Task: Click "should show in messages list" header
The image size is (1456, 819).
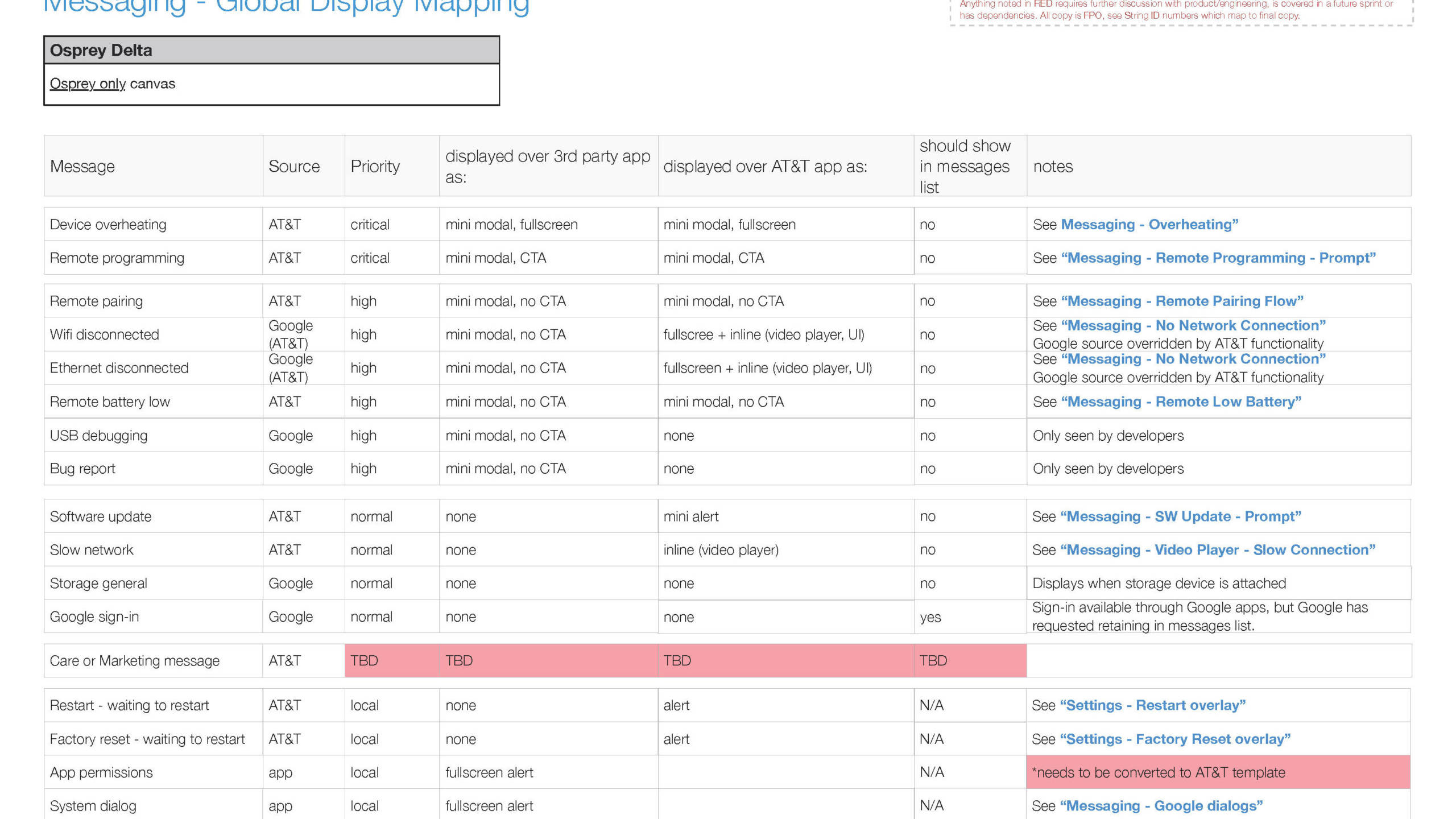Action: (965, 167)
